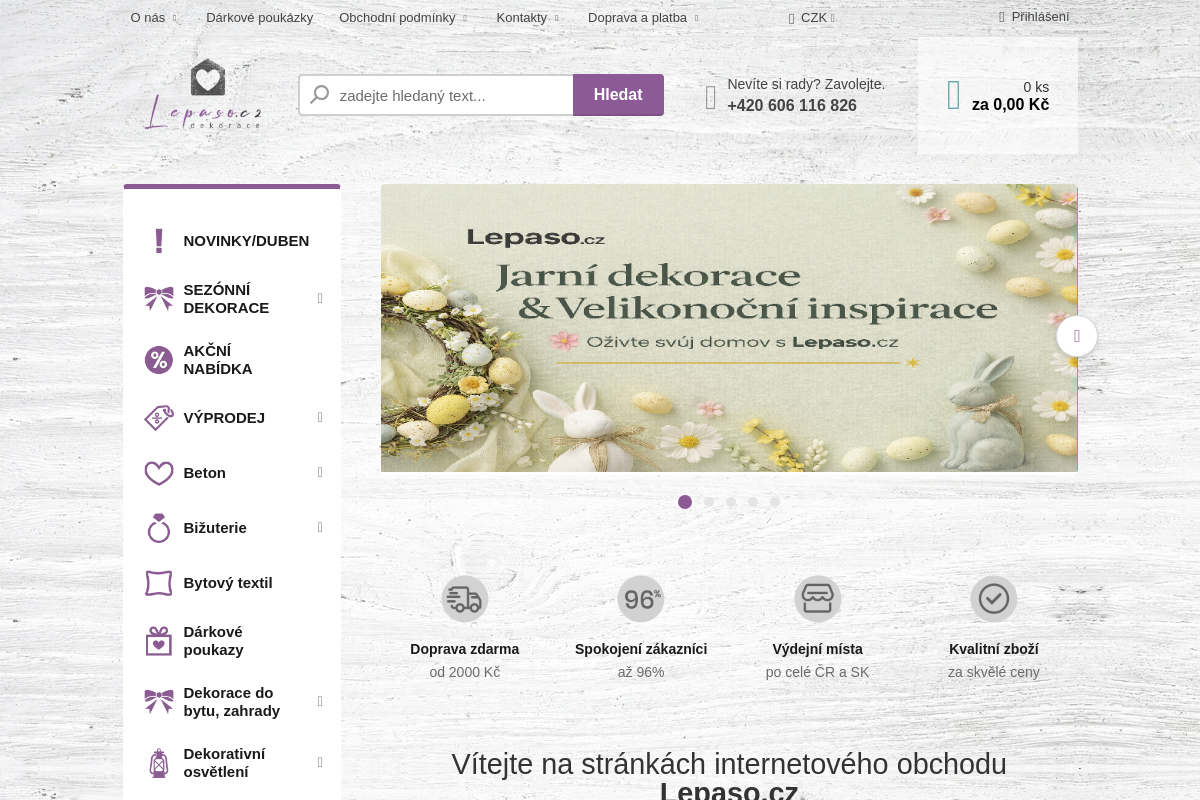Advance banner with next-slide arrow
This screenshot has width=1200, height=800.
coord(1077,336)
